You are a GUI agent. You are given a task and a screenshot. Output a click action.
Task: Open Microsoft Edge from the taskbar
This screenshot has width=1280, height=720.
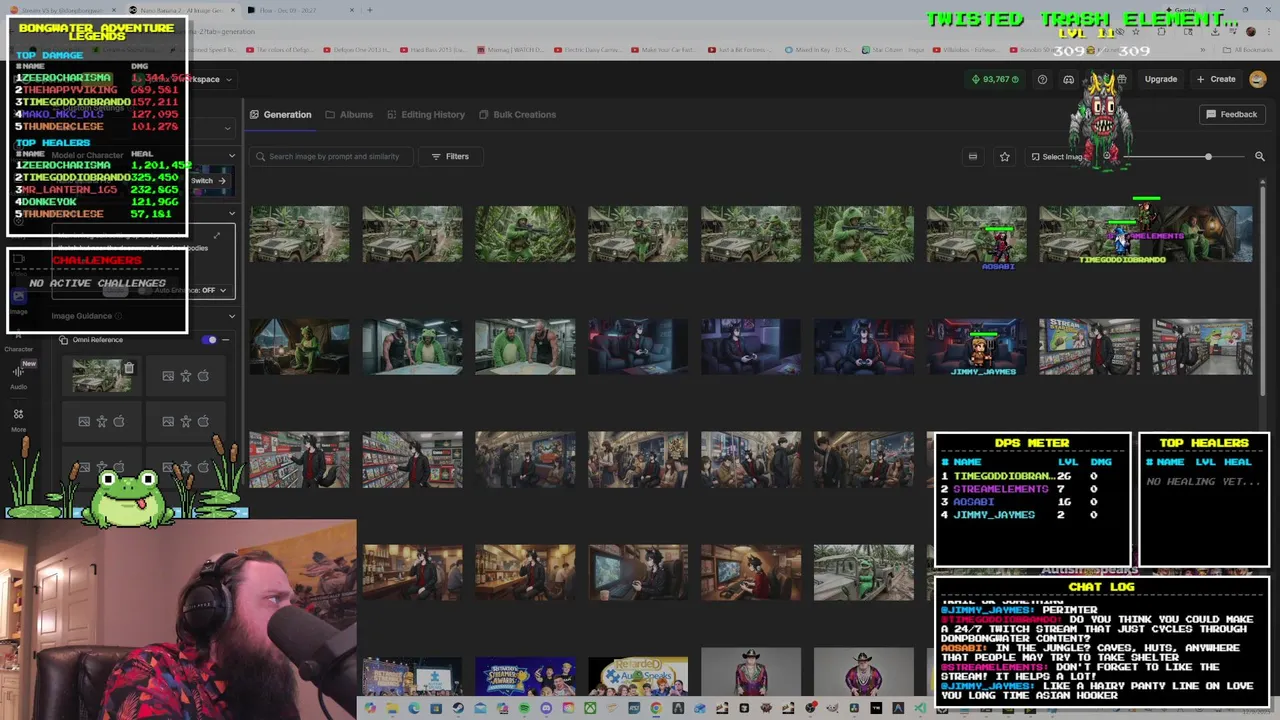coord(414,709)
